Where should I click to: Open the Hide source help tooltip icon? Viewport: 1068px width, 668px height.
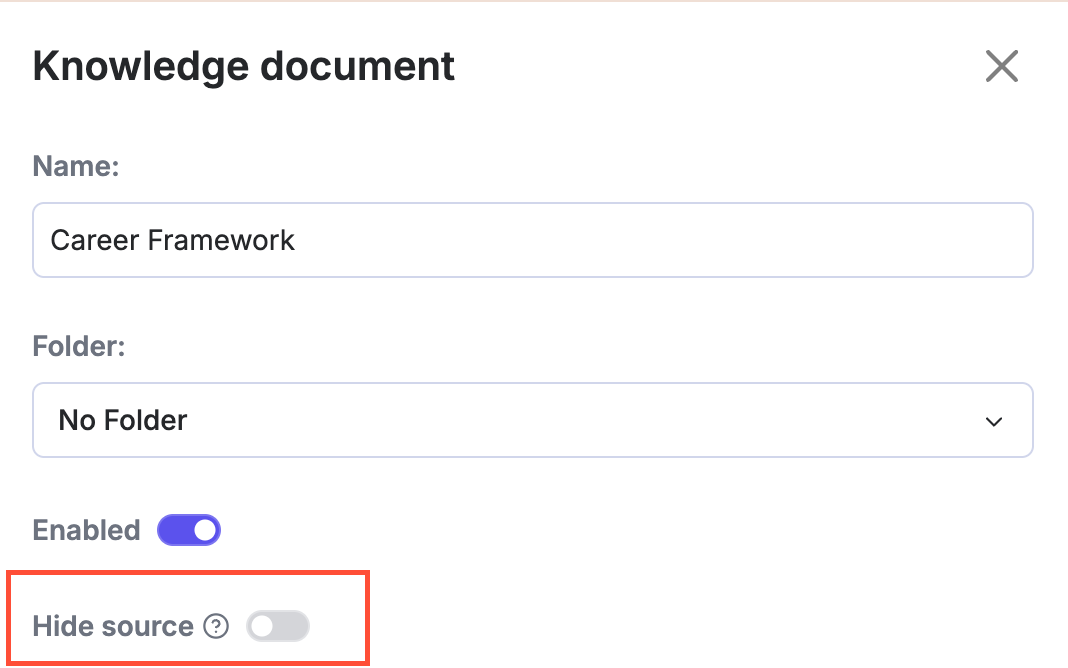click(216, 626)
